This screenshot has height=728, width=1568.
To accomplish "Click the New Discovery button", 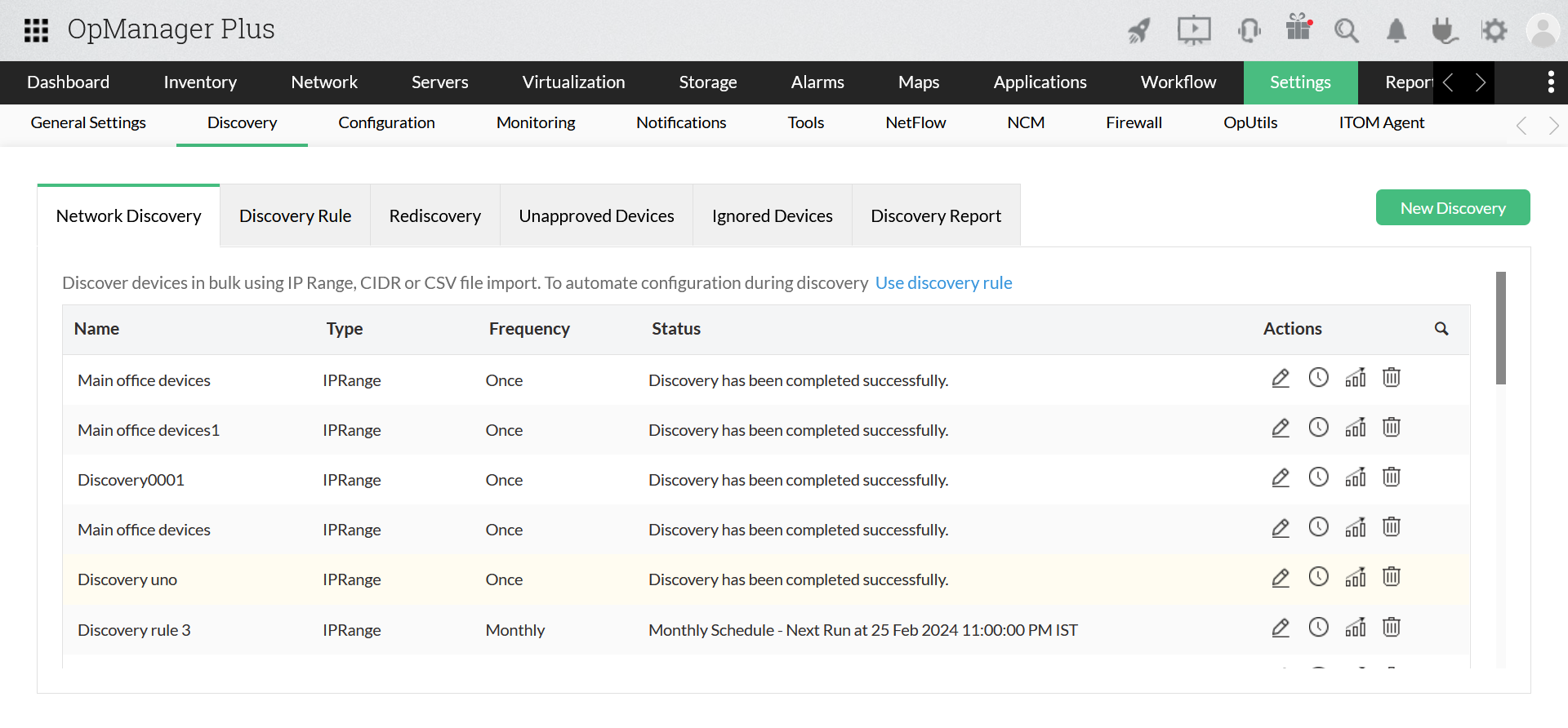I will point(1452,208).
